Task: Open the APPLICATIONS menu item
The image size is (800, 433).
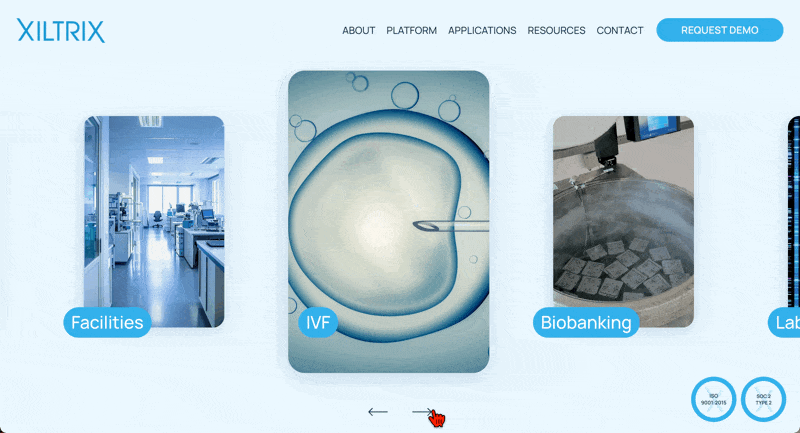Action: (482, 31)
